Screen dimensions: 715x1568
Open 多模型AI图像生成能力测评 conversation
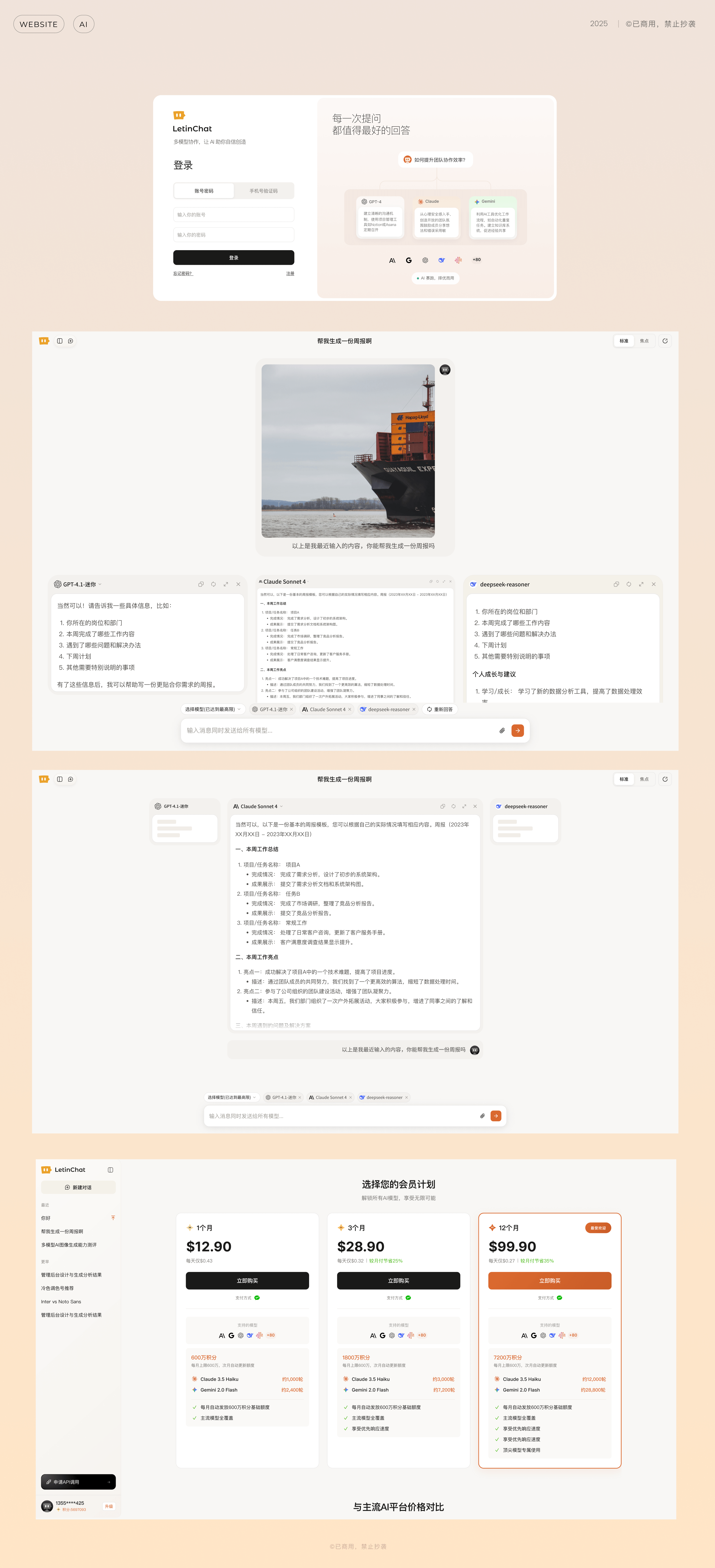tap(69, 1245)
